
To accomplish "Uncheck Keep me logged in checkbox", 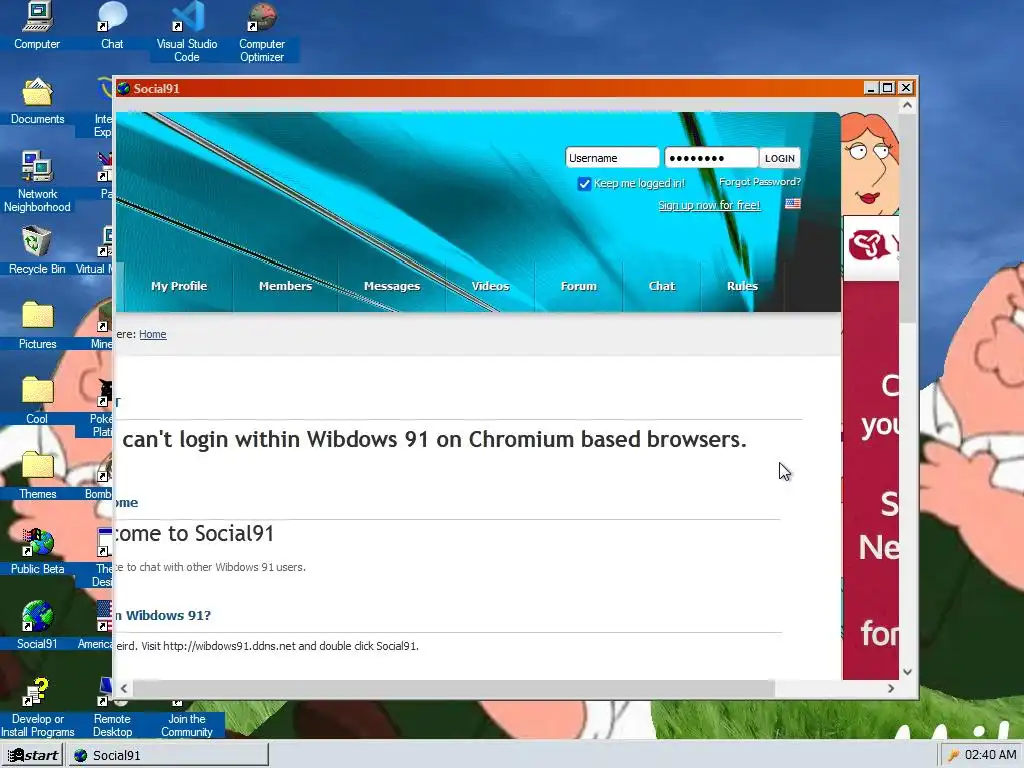I will pos(584,184).
